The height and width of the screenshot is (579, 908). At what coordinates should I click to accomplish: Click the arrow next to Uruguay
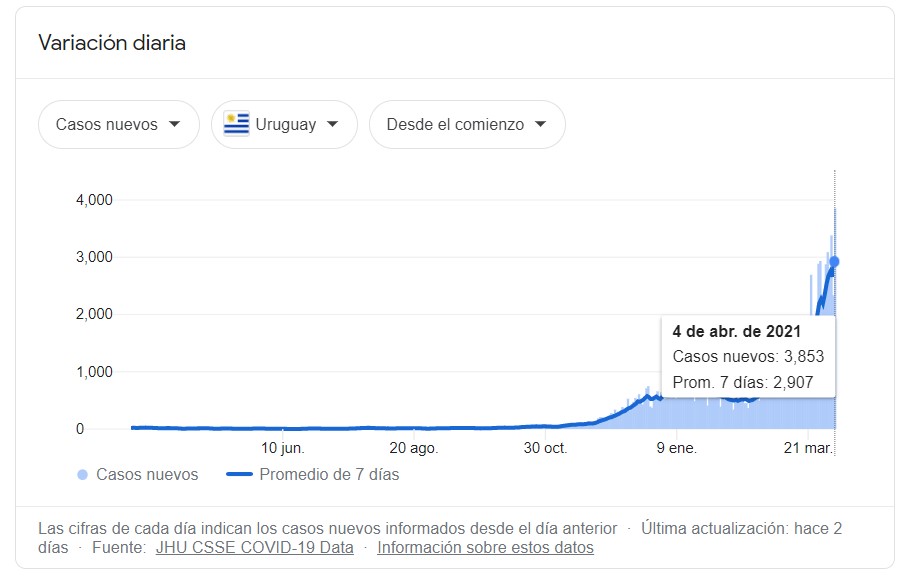(x=333, y=125)
